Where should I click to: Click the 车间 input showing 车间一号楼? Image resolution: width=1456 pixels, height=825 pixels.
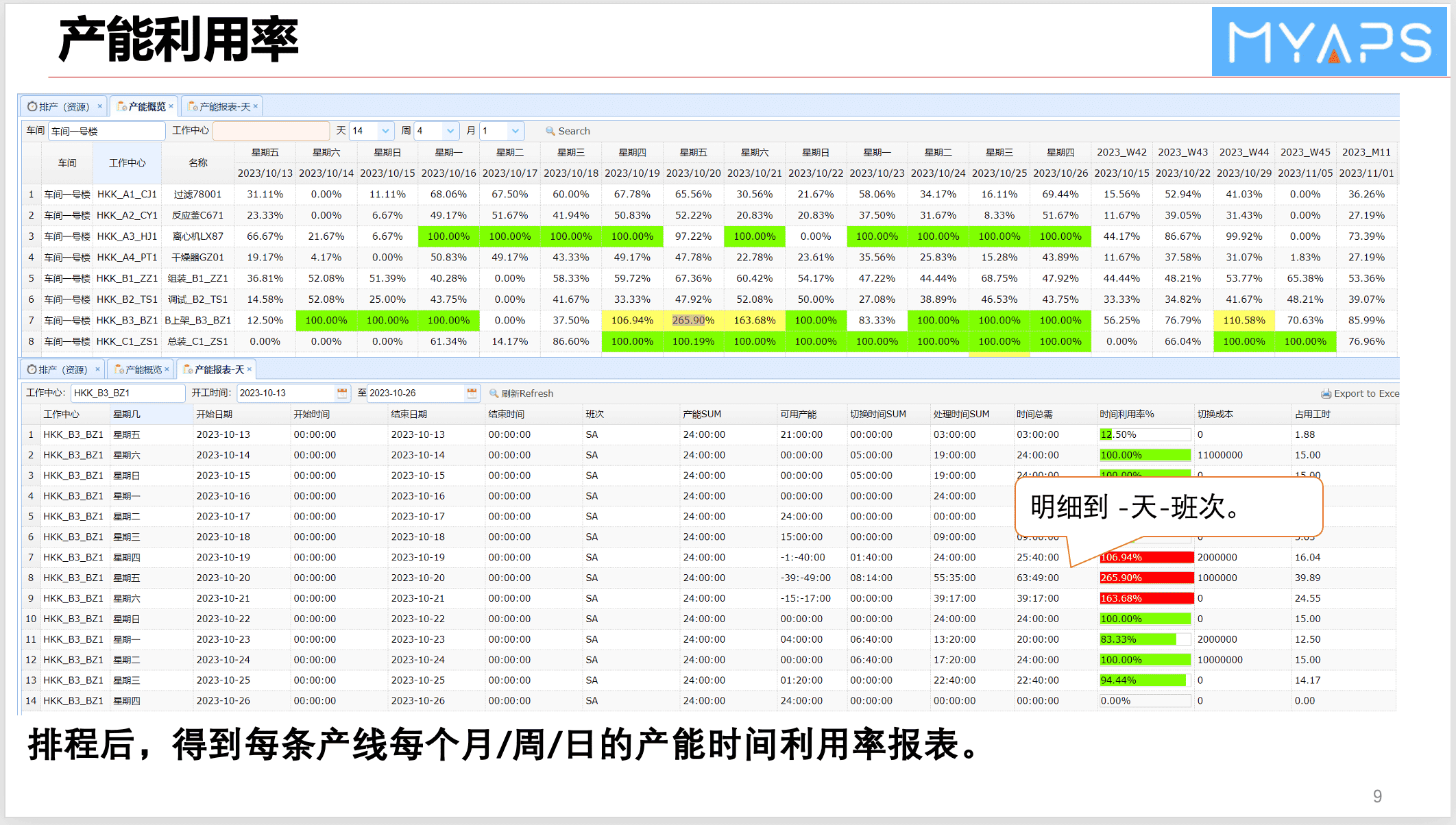(x=106, y=131)
